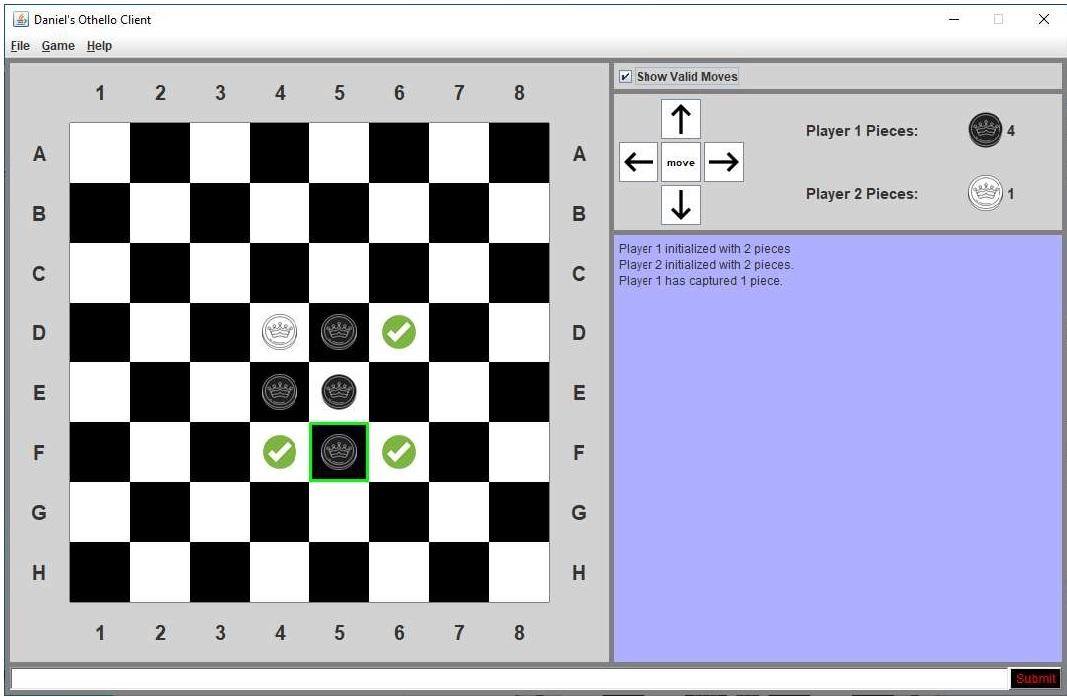Click the text input field at the bottom
Image resolution: width=1067 pixels, height=697 pixels.
[x=500, y=677]
